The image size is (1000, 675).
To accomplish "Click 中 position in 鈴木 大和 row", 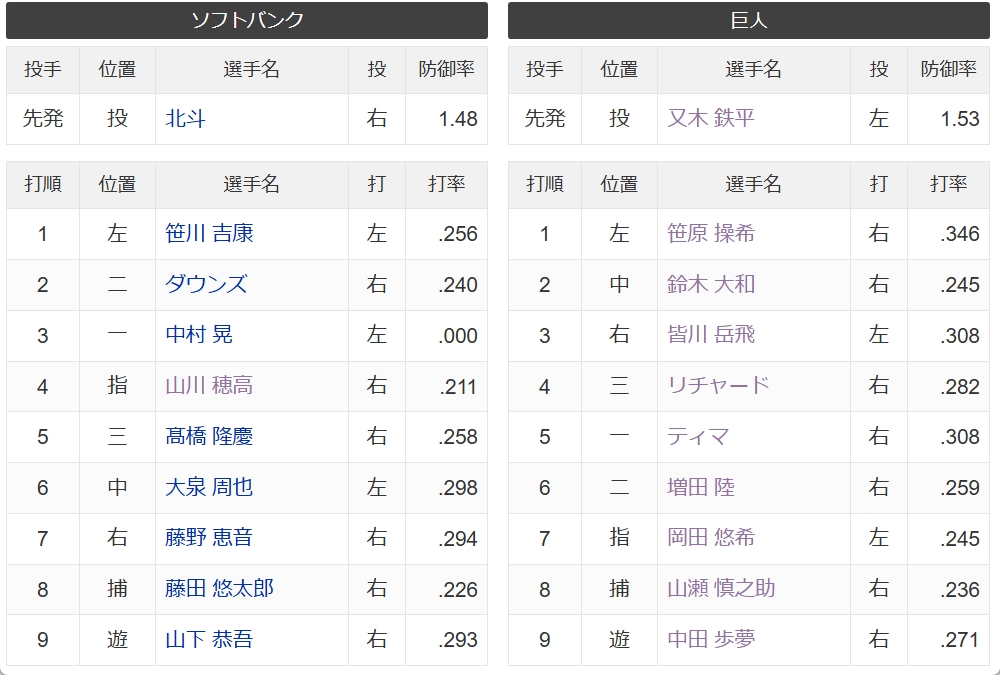I will (x=619, y=284).
